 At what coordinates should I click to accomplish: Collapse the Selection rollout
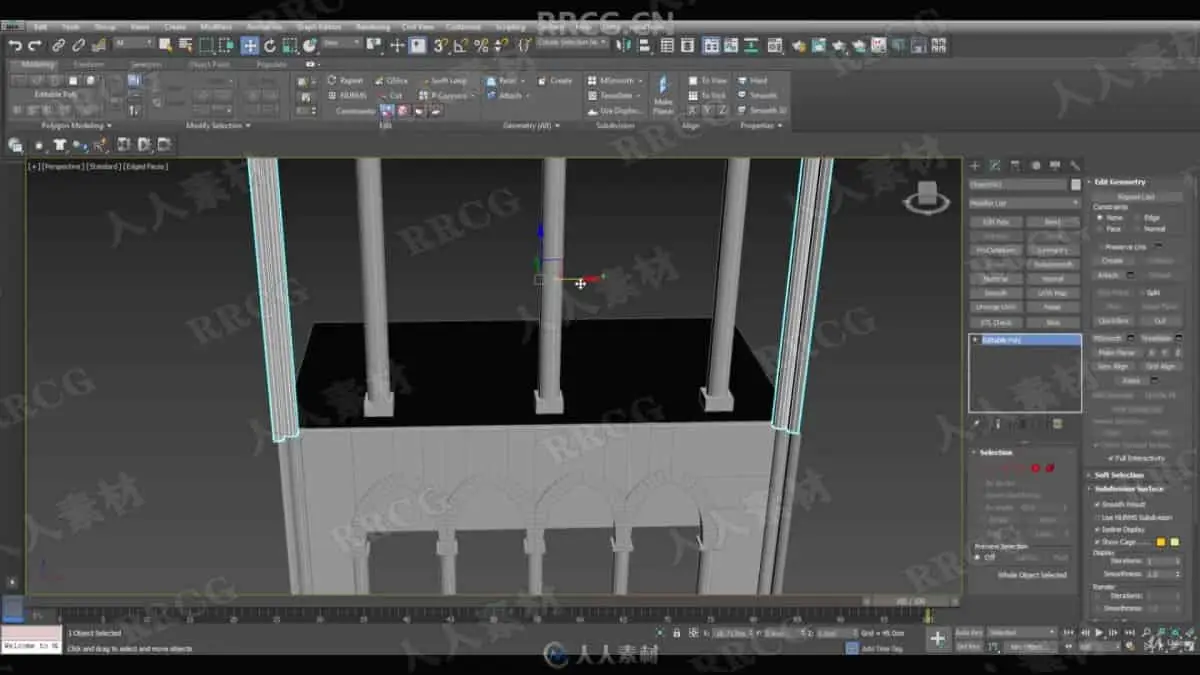tap(995, 452)
